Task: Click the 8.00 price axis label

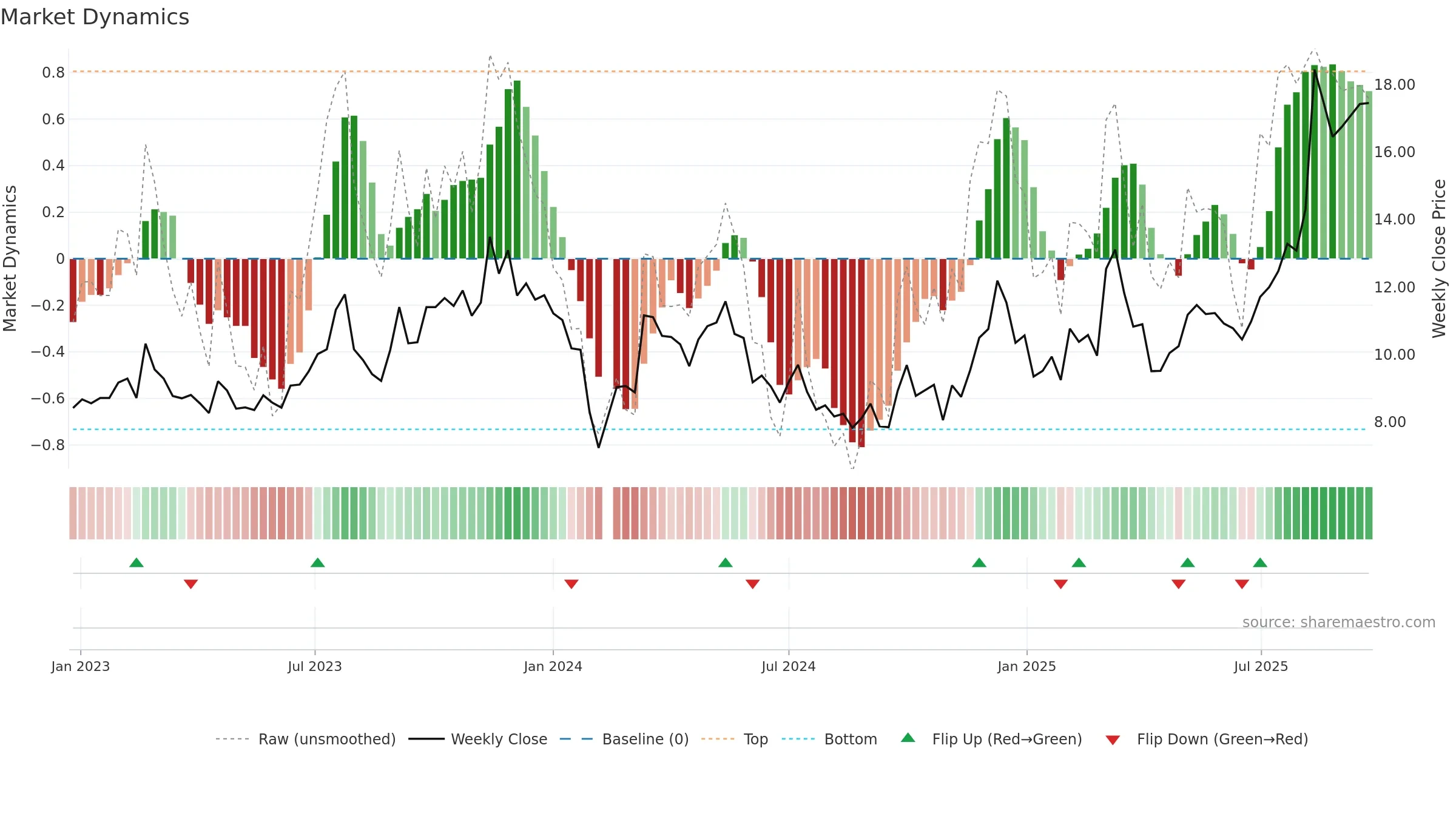Action: [1390, 422]
